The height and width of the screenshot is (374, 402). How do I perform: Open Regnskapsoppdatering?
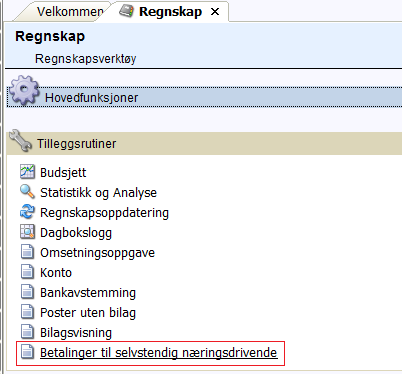104,213
